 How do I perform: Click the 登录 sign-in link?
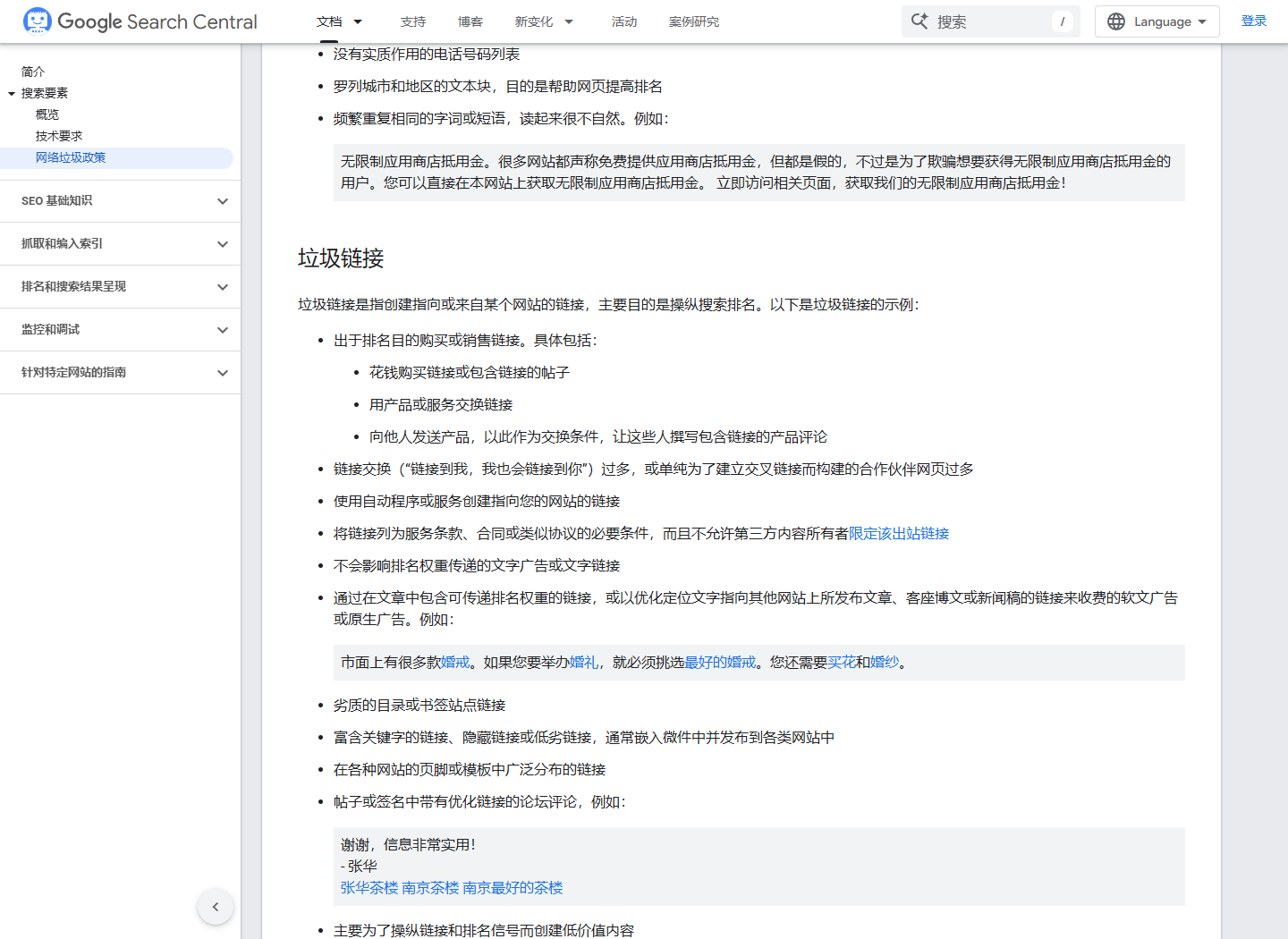1254,21
